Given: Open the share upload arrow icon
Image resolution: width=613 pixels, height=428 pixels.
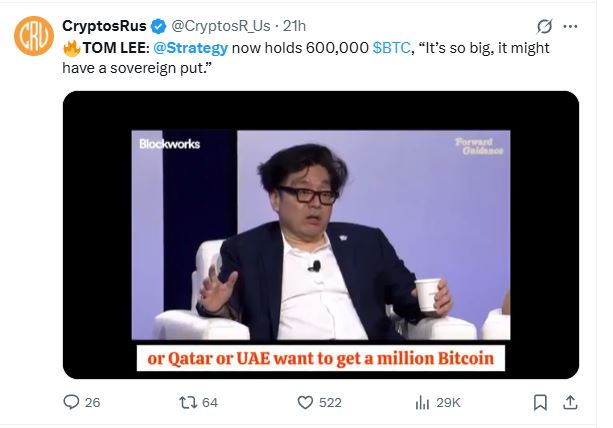Looking at the screenshot, I should point(570,403).
